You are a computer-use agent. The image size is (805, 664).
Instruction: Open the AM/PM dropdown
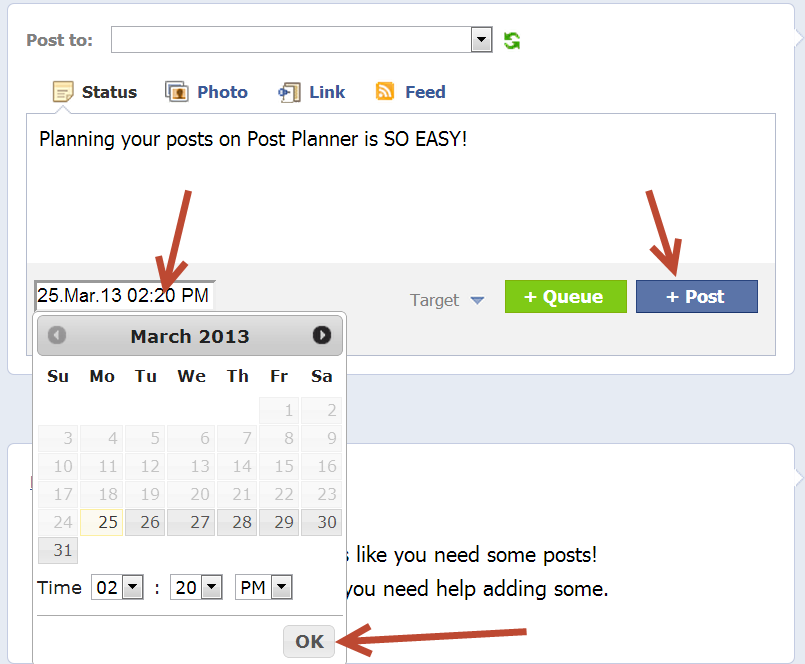(x=281, y=588)
